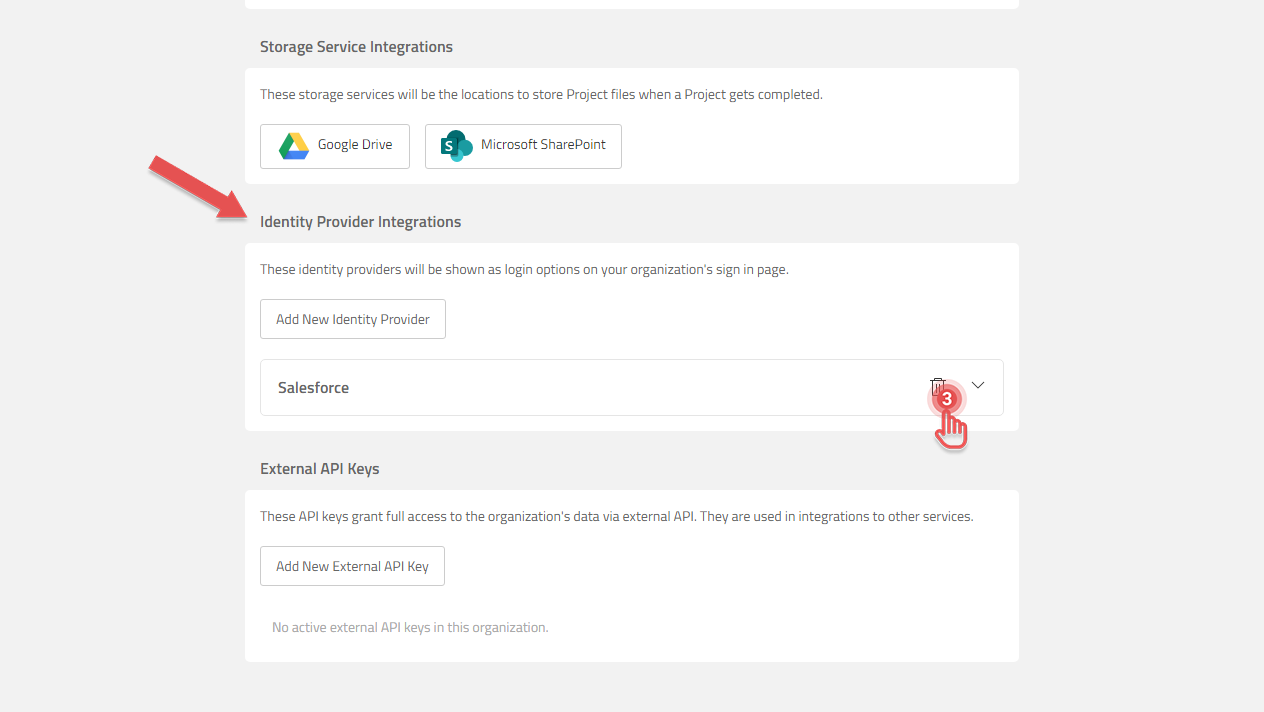Click the Microsoft SharePoint logo icon

pyautogui.click(x=456, y=146)
